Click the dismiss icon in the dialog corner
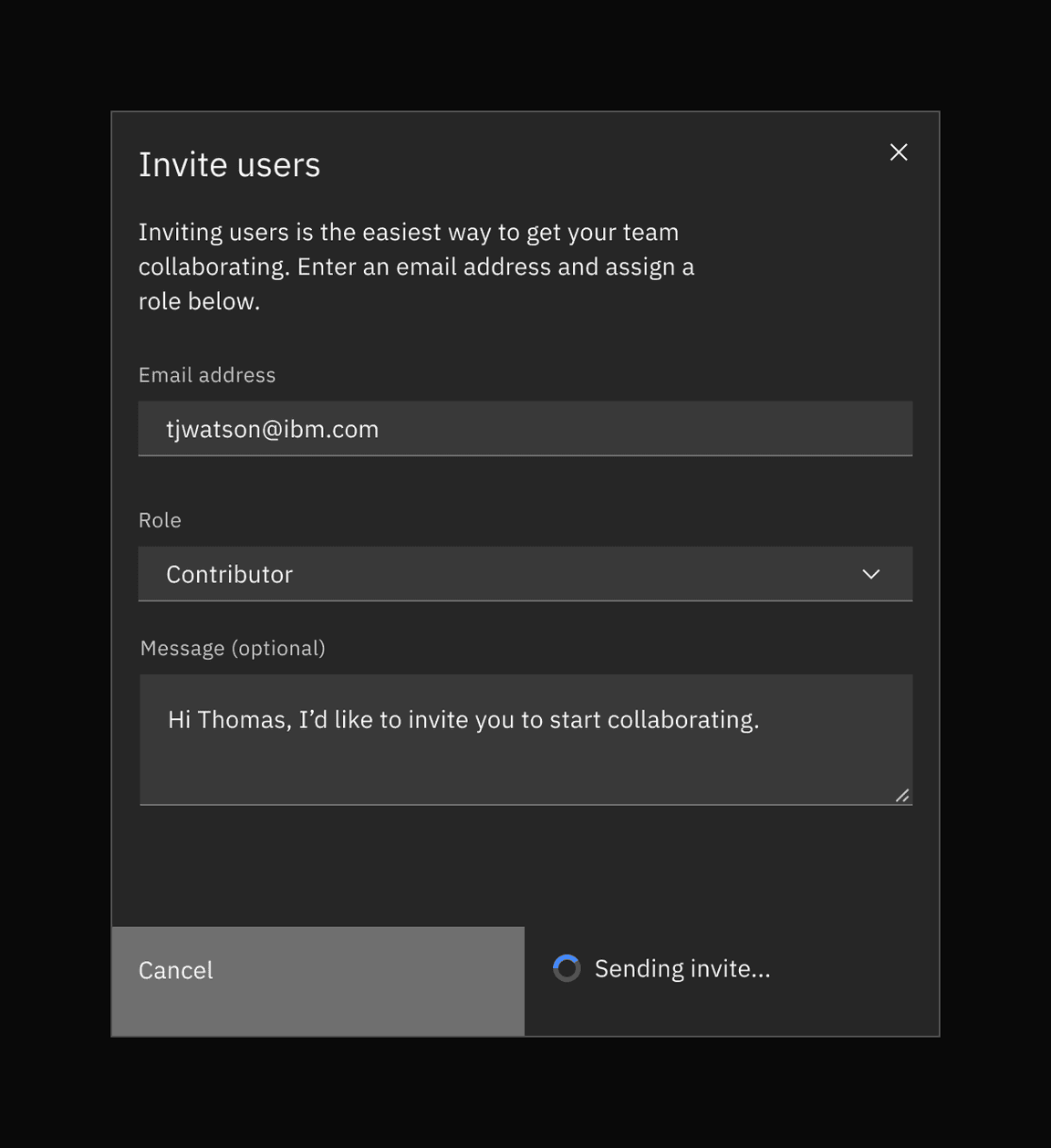Image resolution: width=1051 pixels, height=1148 pixels. click(899, 151)
